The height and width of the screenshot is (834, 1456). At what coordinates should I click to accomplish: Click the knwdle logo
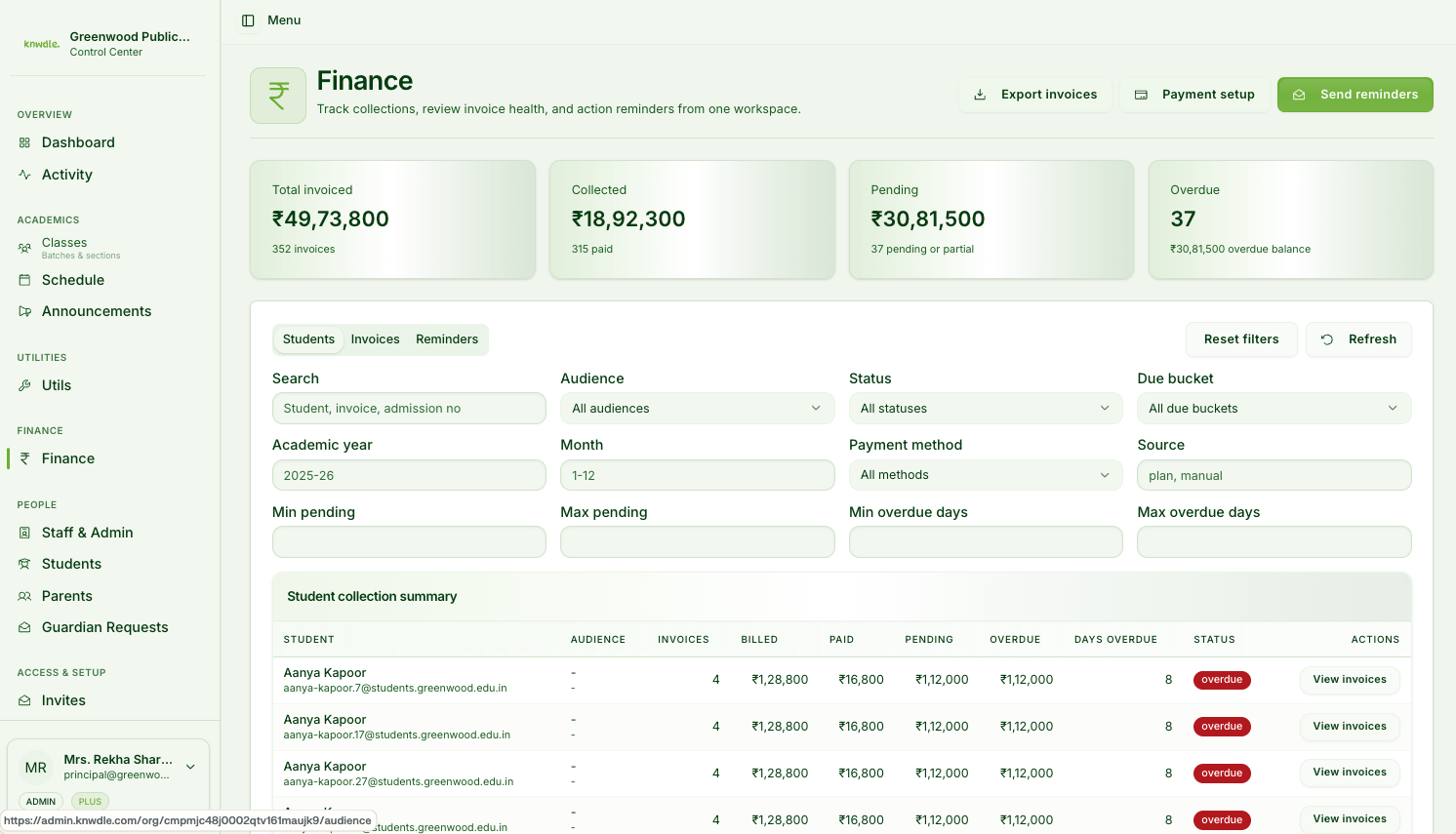pos(42,44)
